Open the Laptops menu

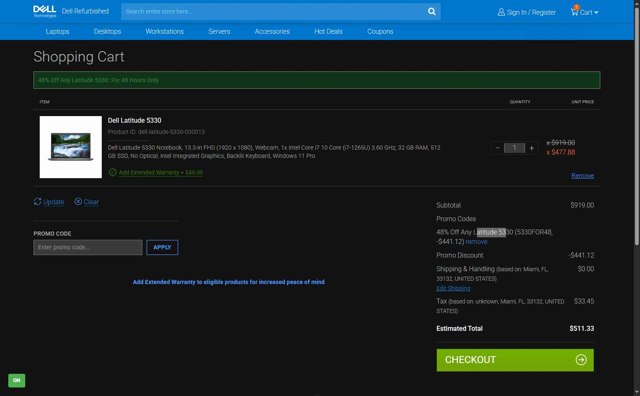[x=57, y=31]
